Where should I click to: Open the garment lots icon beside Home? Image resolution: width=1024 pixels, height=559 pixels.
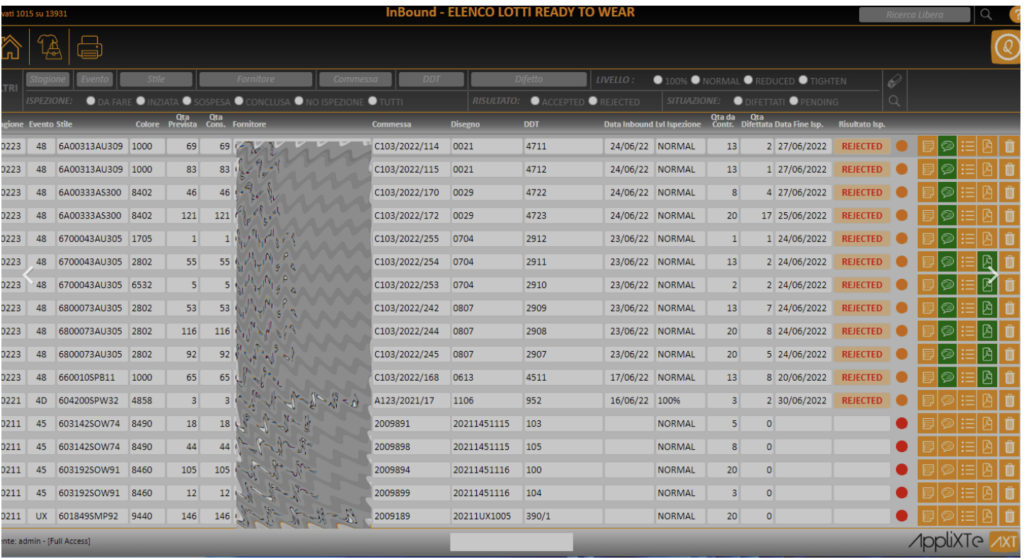click(50, 46)
